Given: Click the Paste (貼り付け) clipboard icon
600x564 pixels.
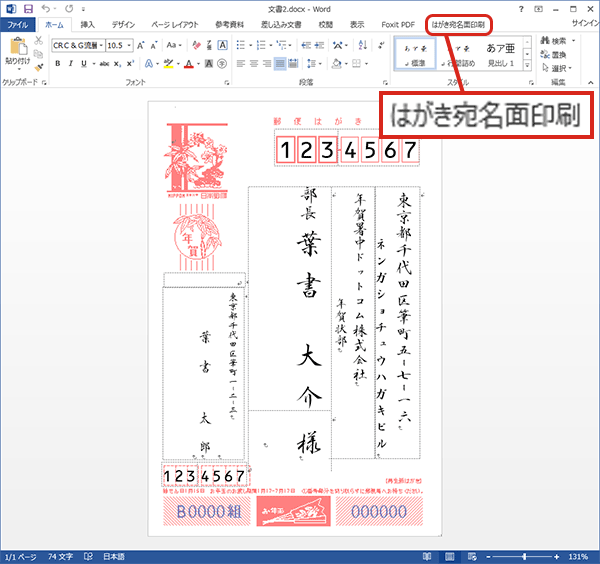Looking at the screenshot, I should [x=18, y=53].
